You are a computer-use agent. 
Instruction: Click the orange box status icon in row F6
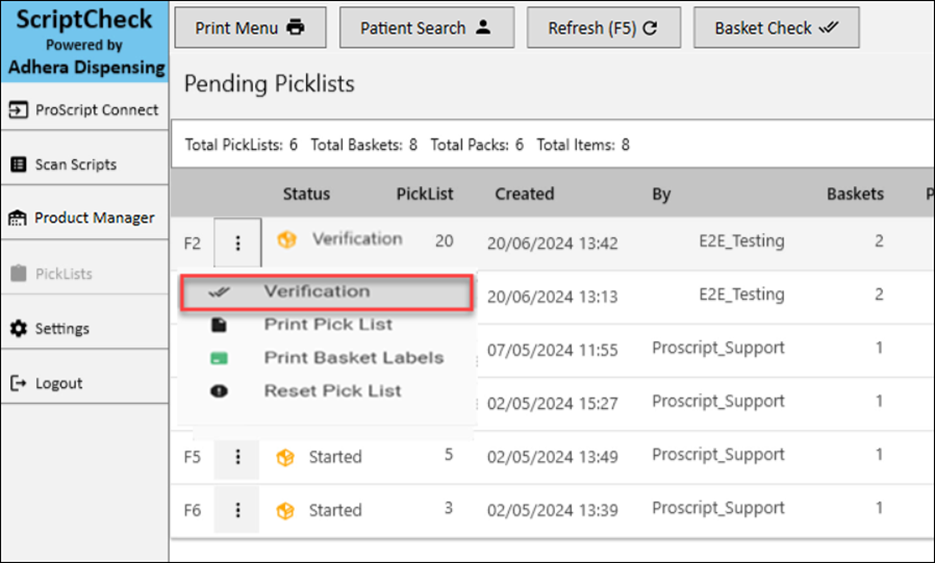[285, 511]
